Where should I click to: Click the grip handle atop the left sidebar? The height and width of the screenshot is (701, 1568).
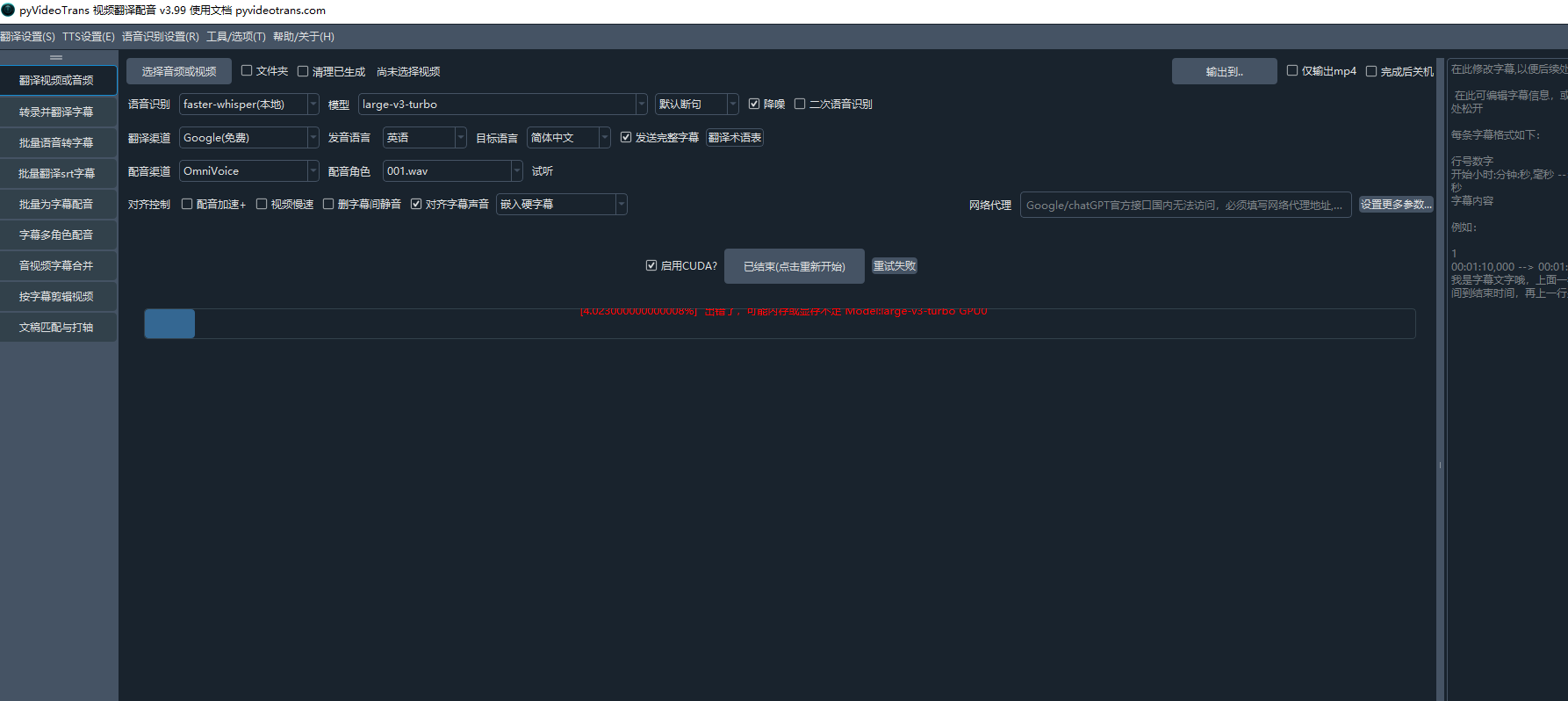point(56,57)
